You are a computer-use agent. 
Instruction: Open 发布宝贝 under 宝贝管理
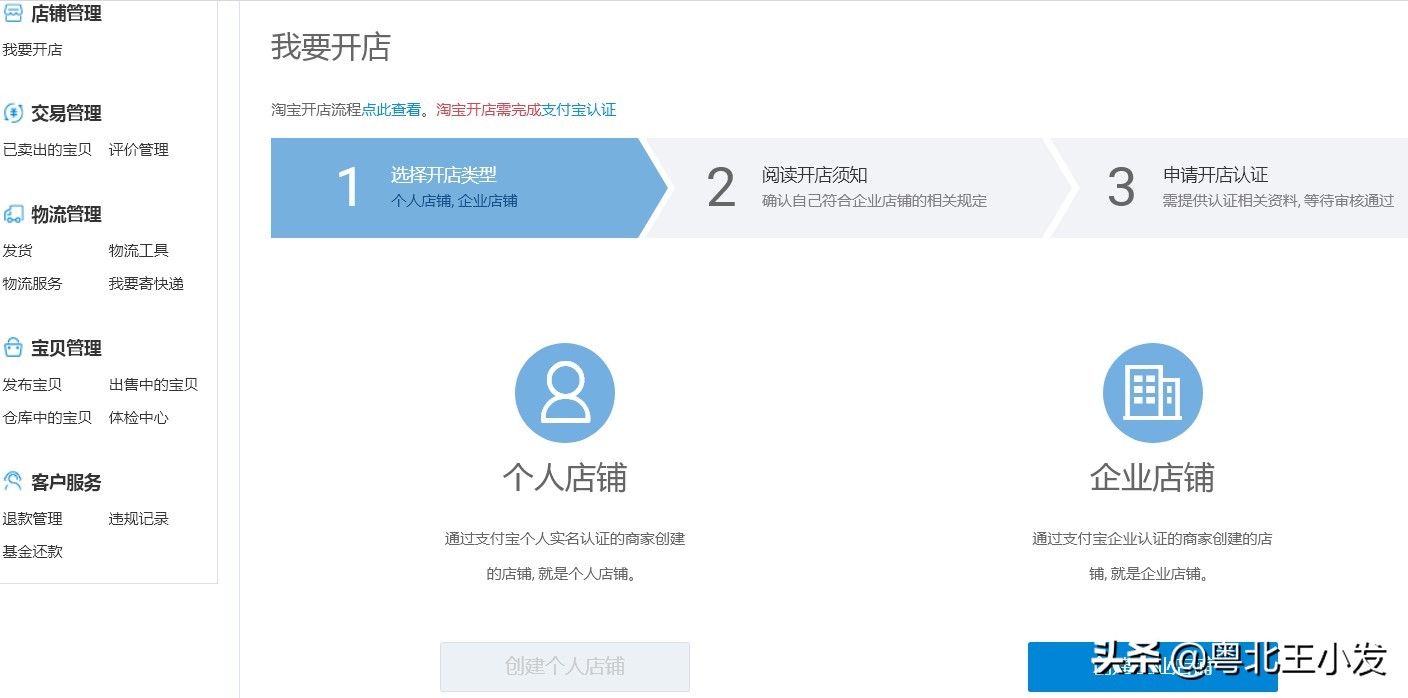click(x=33, y=384)
